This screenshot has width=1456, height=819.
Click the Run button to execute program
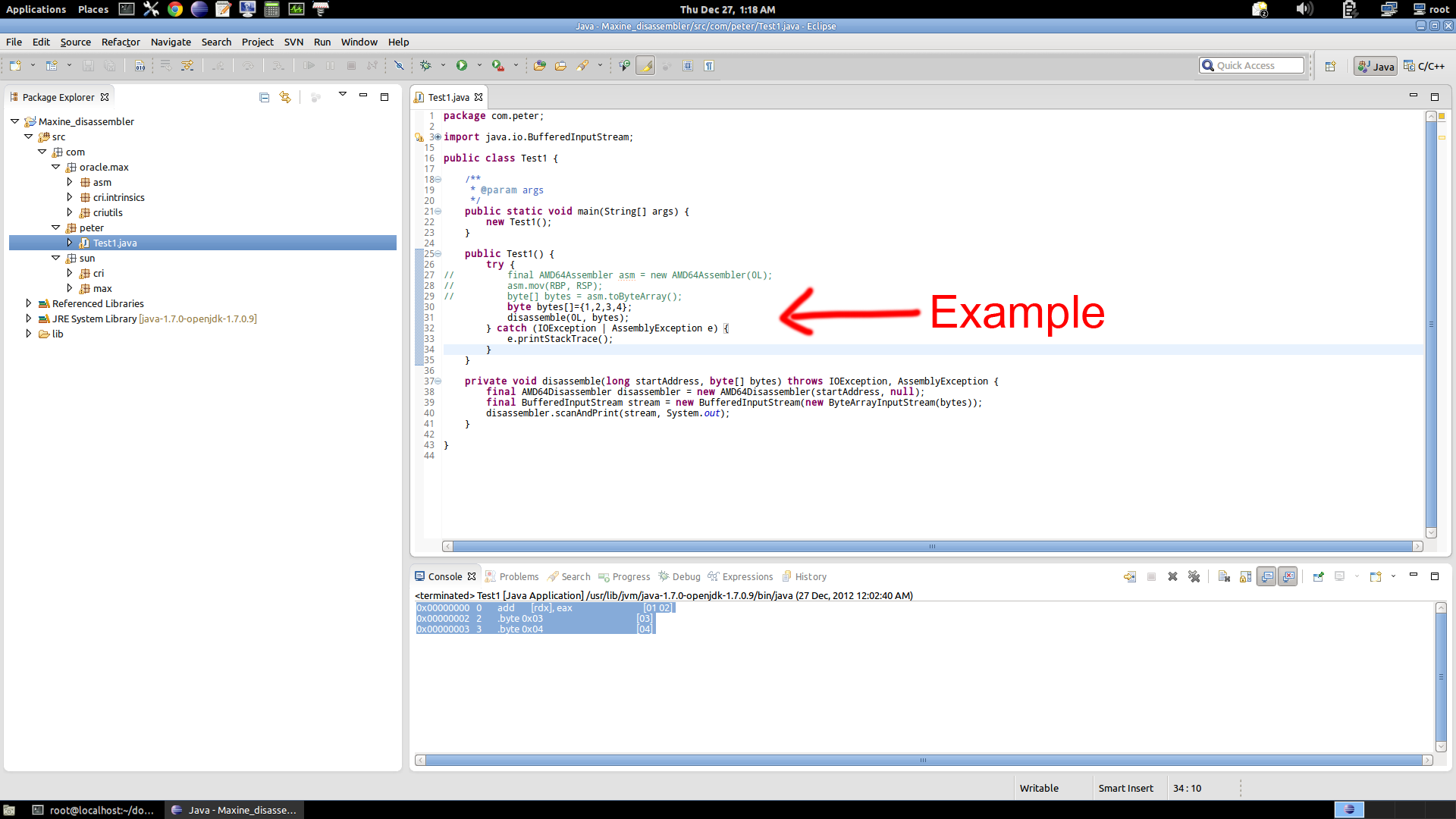pos(461,65)
